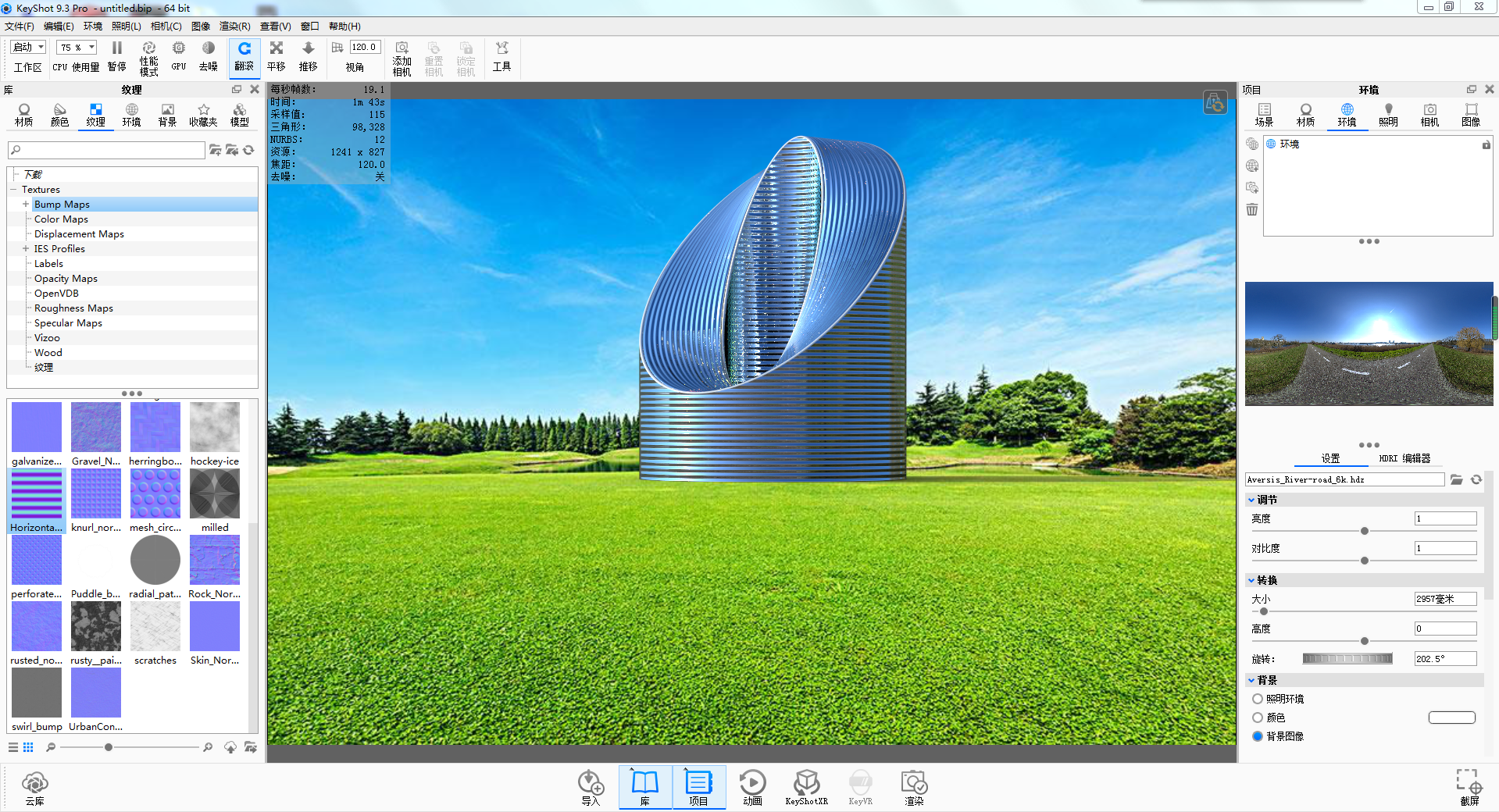Image resolution: width=1499 pixels, height=812 pixels.
Task: Toggle the Project (项目) panel button
Action: tap(699, 787)
